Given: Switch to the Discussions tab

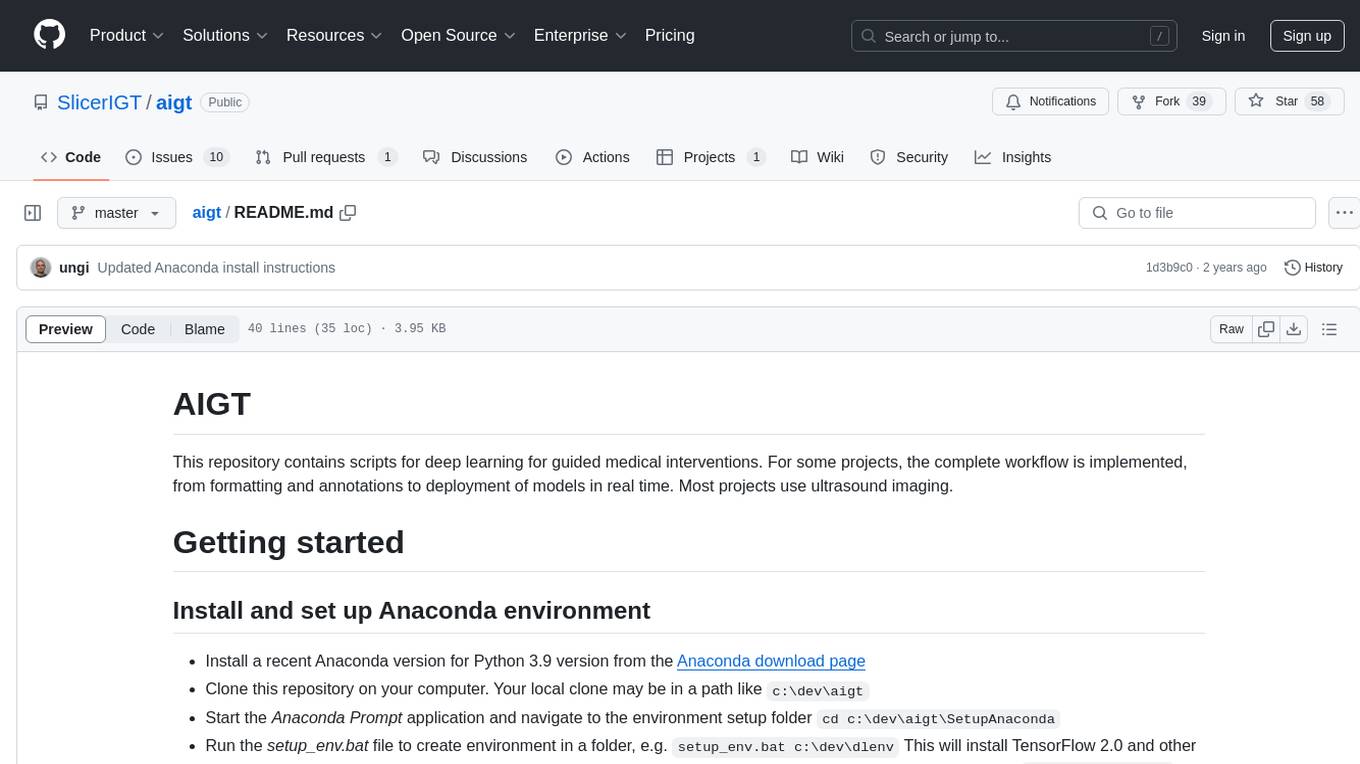Looking at the screenshot, I should [x=475, y=157].
